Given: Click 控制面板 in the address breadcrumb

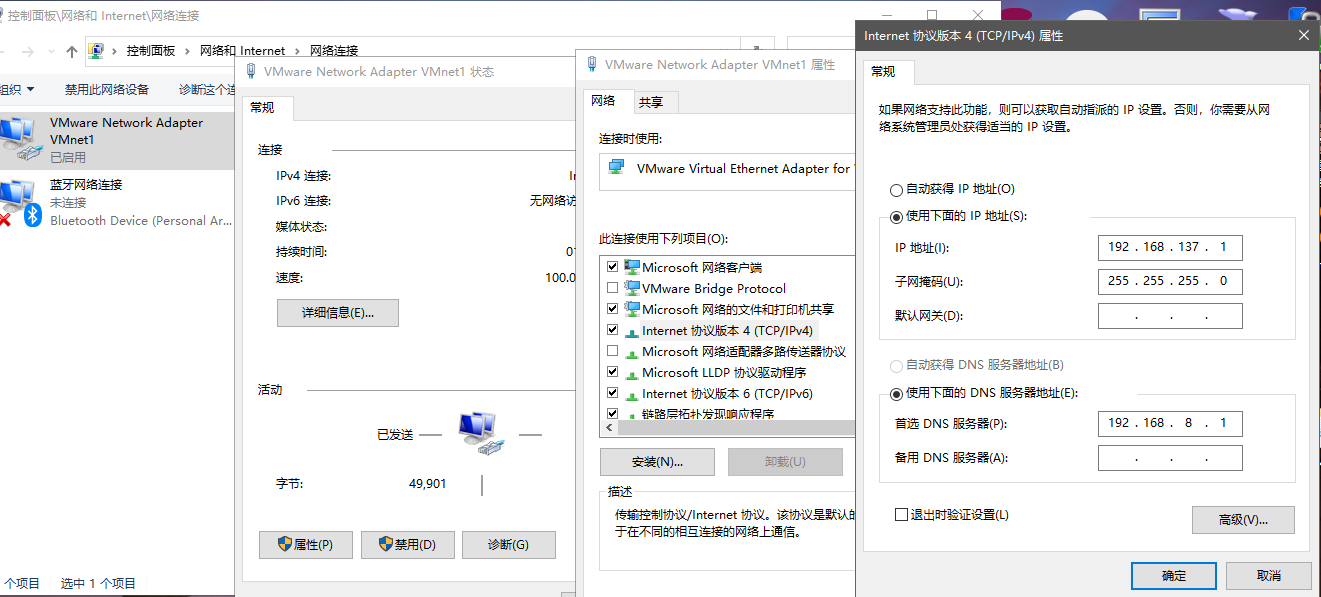Looking at the screenshot, I should click(151, 50).
